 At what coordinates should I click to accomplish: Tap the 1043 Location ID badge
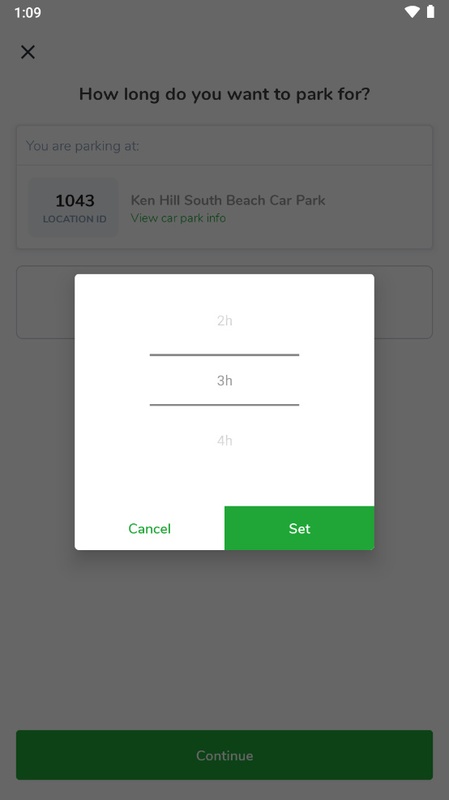pyautogui.click(x=74, y=207)
